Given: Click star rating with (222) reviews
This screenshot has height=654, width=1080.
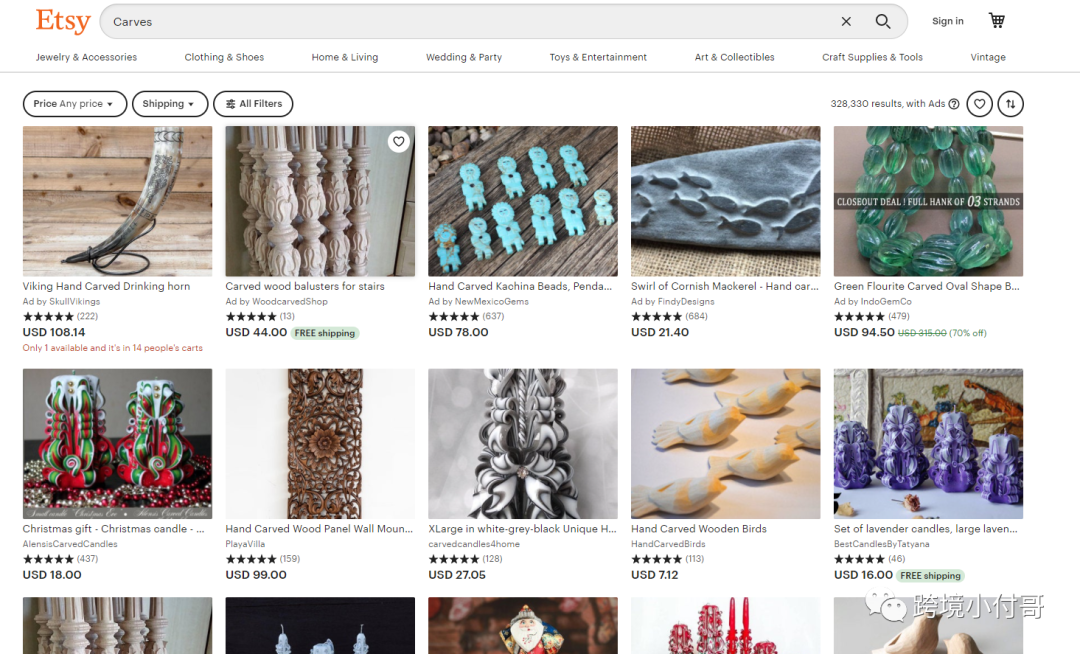Looking at the screenshot, I should pyautogui.click(x=61, y=317).
